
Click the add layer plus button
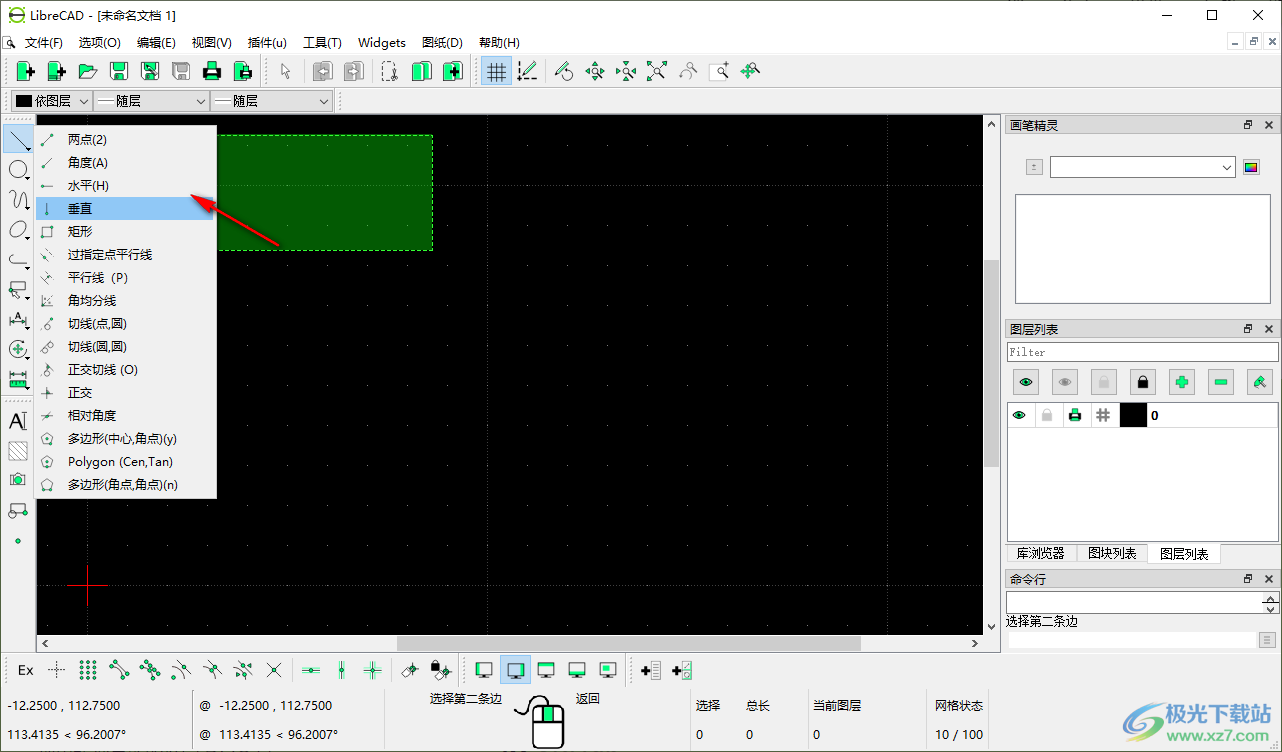[1182, 382]
